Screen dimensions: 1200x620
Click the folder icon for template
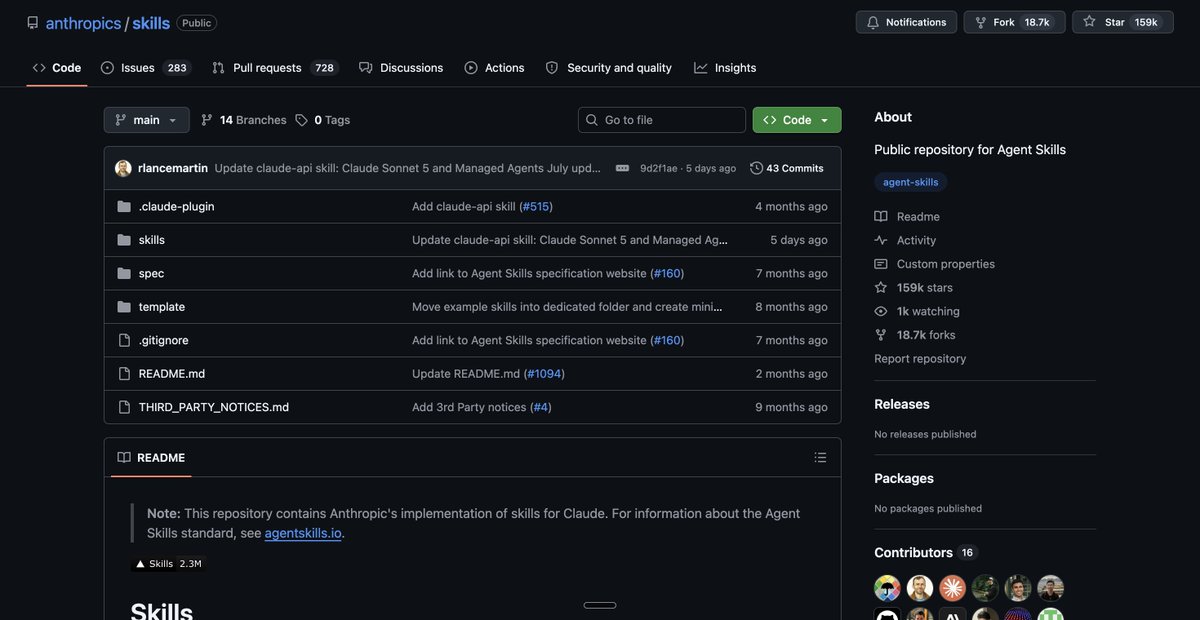click(x=124, y=307)
